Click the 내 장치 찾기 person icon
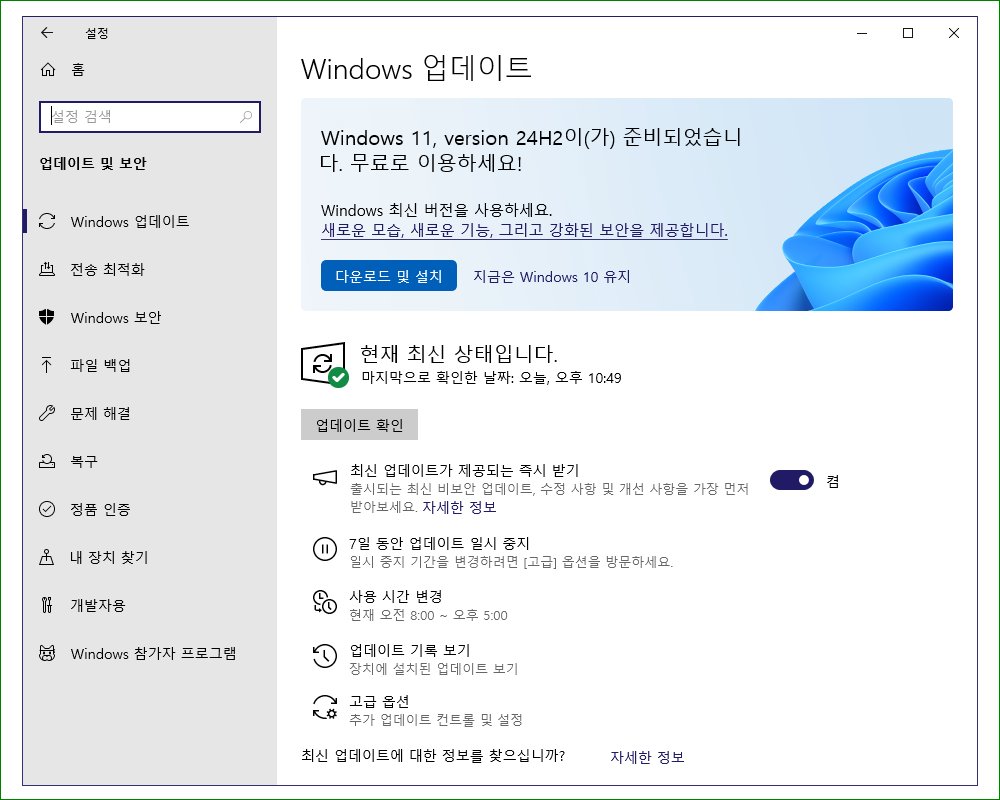This screenshot has width=1000, height=800. pos(47,557)
